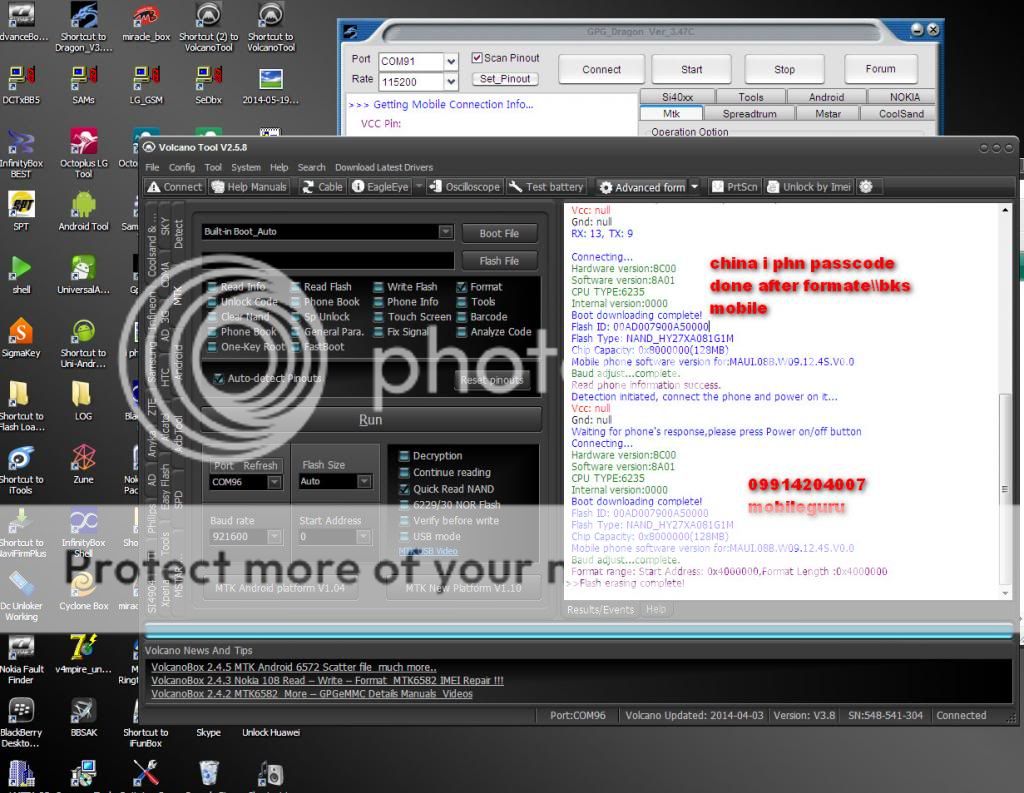Screen dimensions: 1024x793
Task: Open the Built-in Boot_Auto dropdown
Action: click(445, 232)
